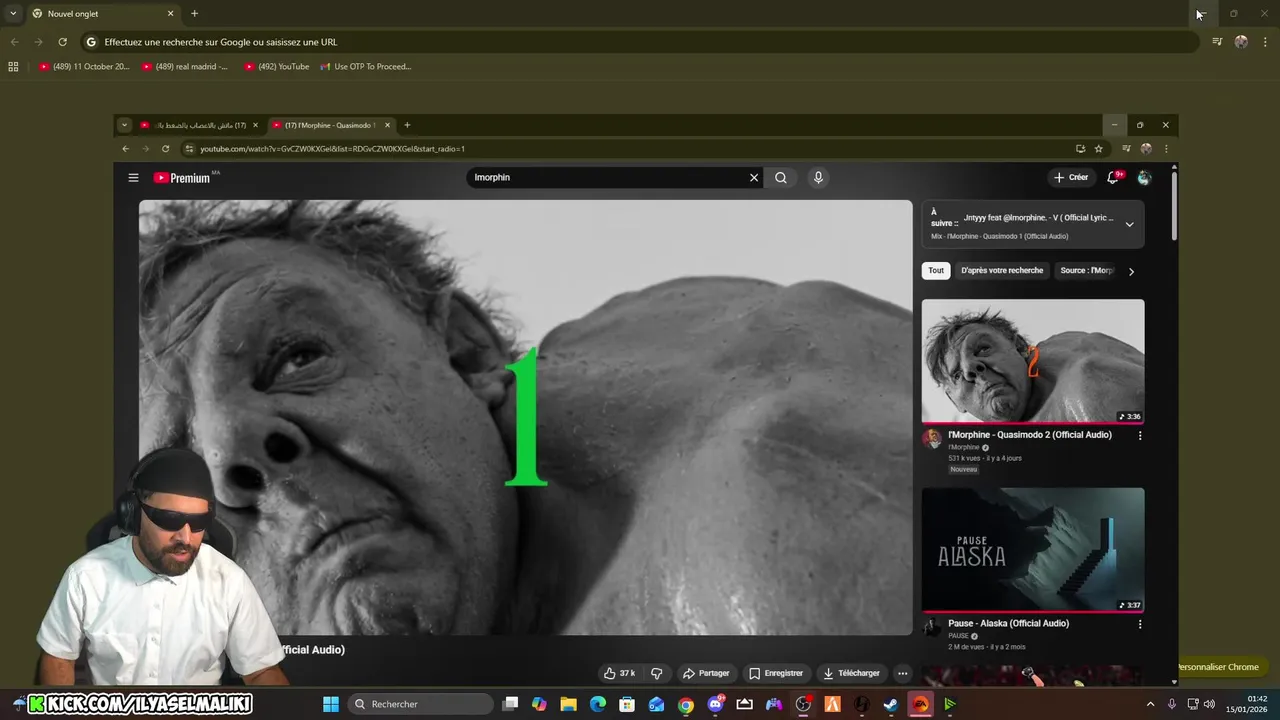Close the l'Morphine - Quasimodo tab
Screen dimensions: 1280x720
point(387,125)
